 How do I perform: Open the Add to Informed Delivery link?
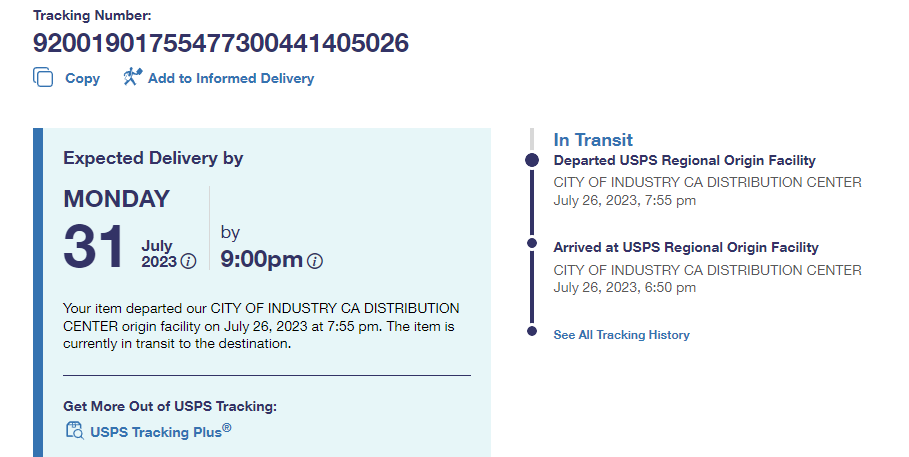click(x=230, y=78)
